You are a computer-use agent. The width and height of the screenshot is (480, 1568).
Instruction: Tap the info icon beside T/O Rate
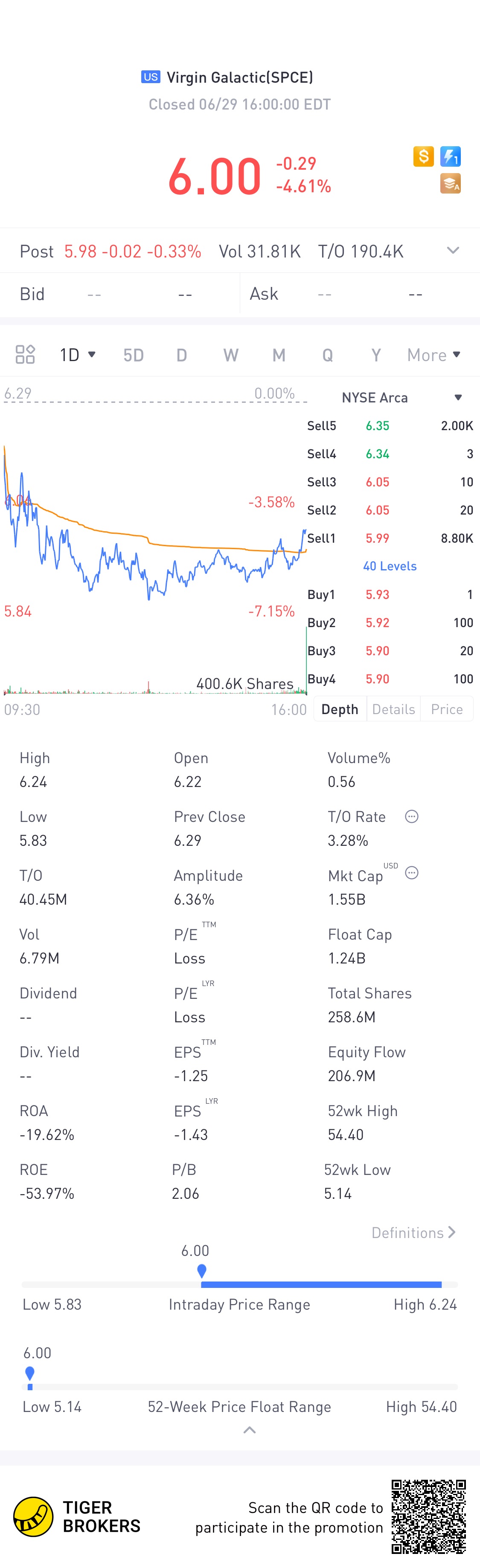click(x=412, y=816)
